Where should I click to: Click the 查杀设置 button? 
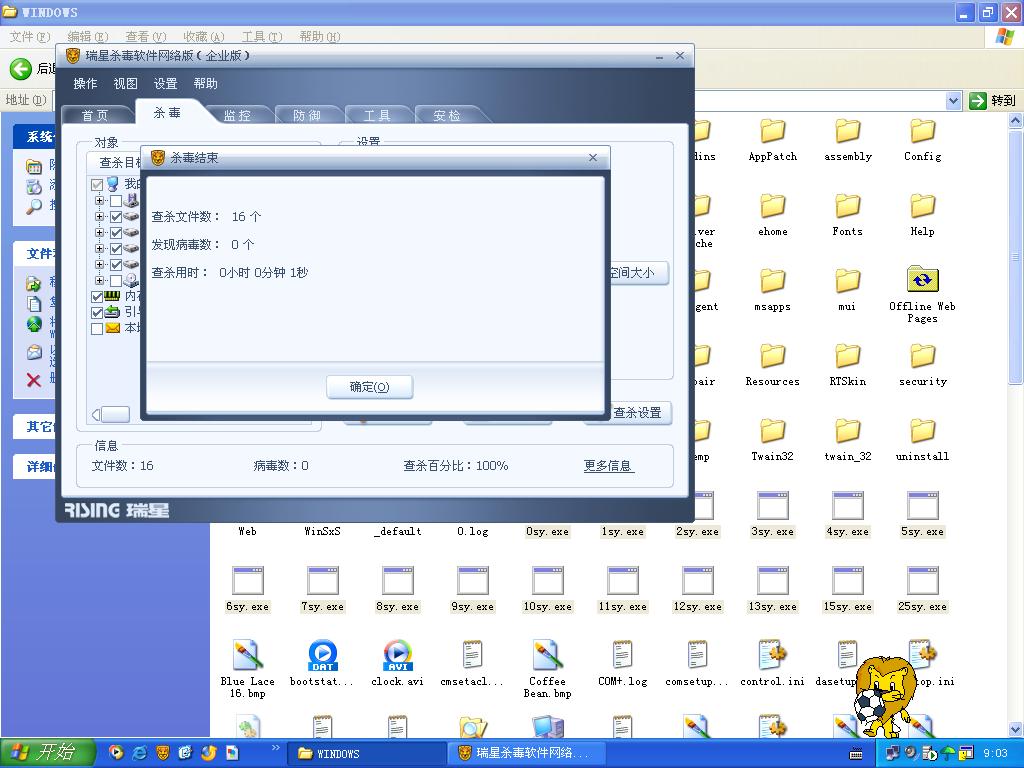[x=637, y=413]
